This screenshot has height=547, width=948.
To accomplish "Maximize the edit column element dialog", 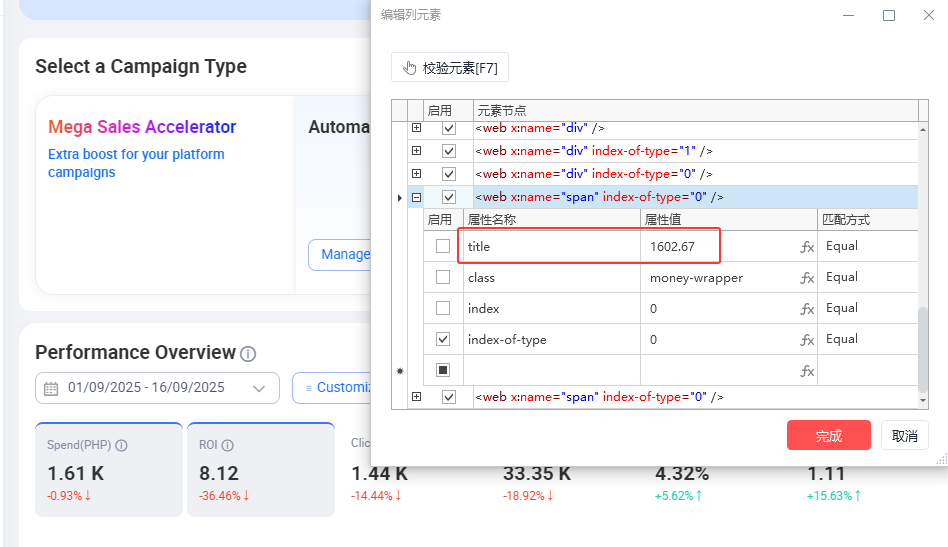I will [x=889, y=15].
